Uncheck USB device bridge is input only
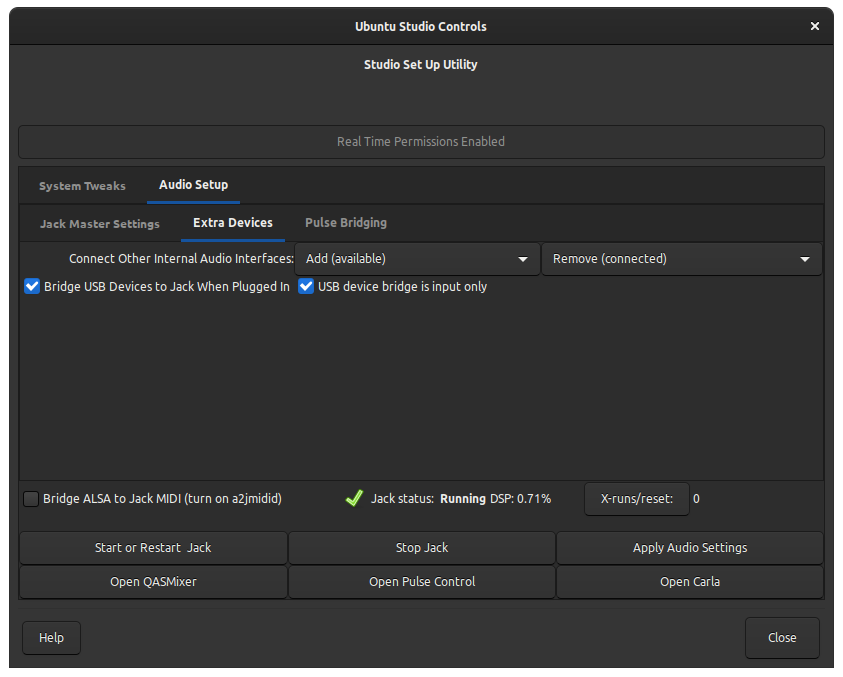Screen dimensions: 843x677 (x=306, y=286)
